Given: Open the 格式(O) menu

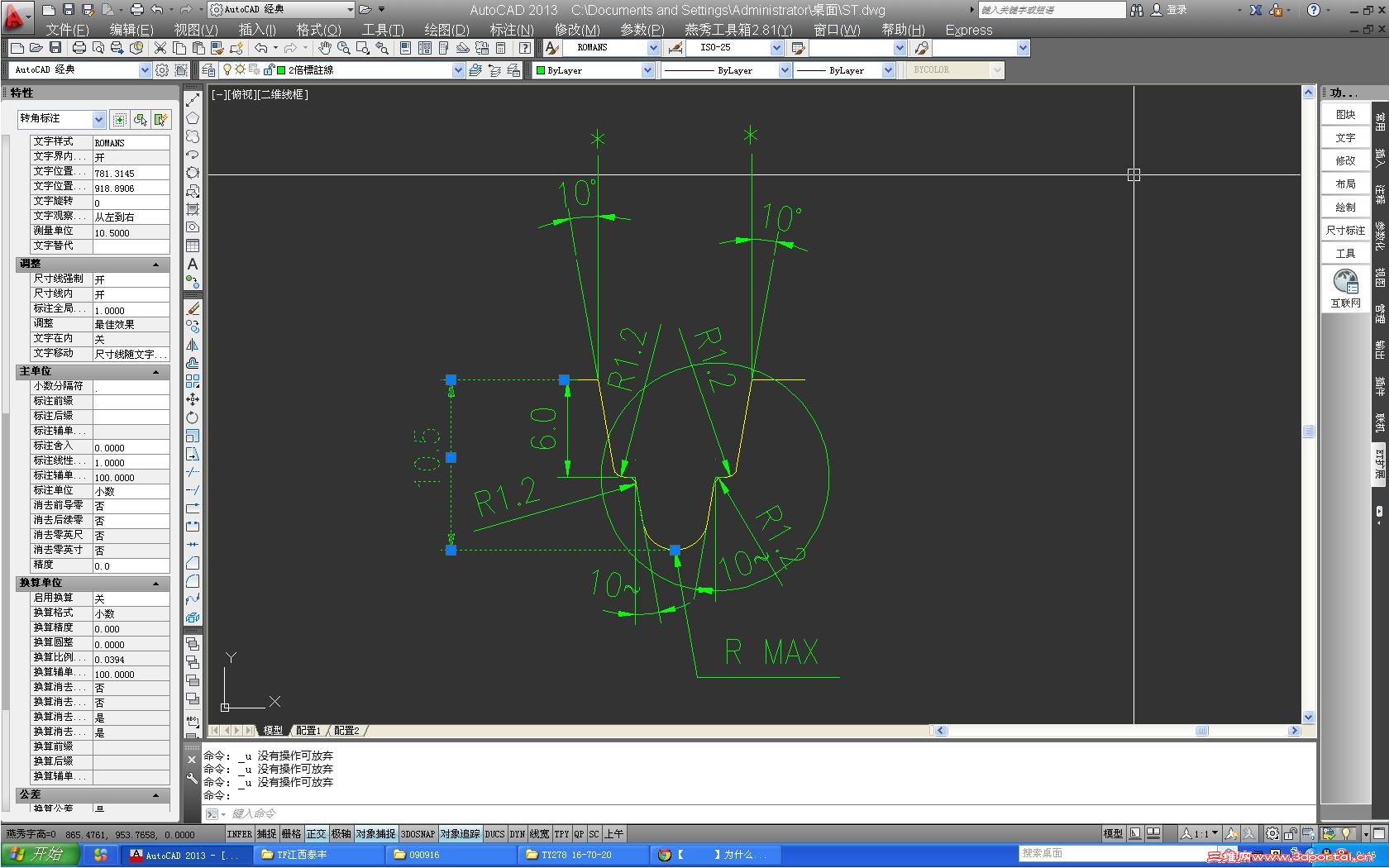Looking at the screenshot, I should [x=318, y=30].
